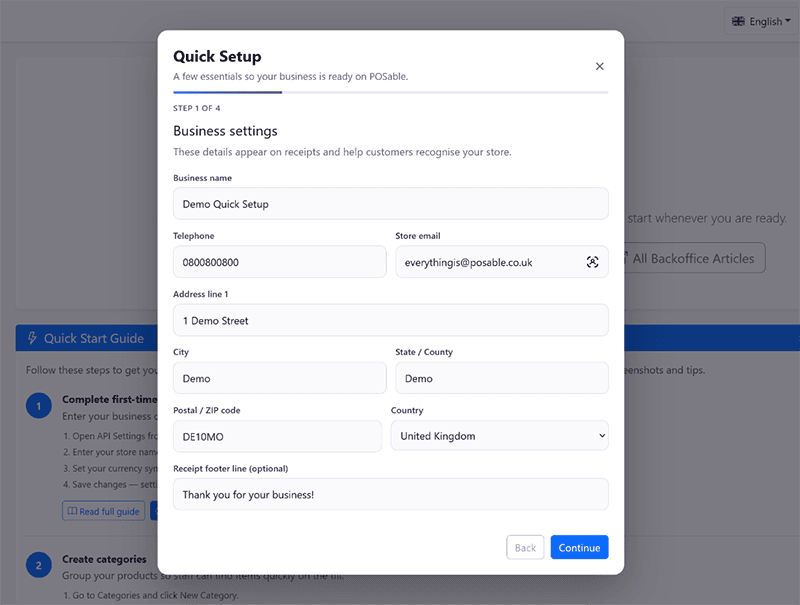This screenshot has height=605, width=800.
Task: Click the setup progress bar
Action: click(391, 92)
